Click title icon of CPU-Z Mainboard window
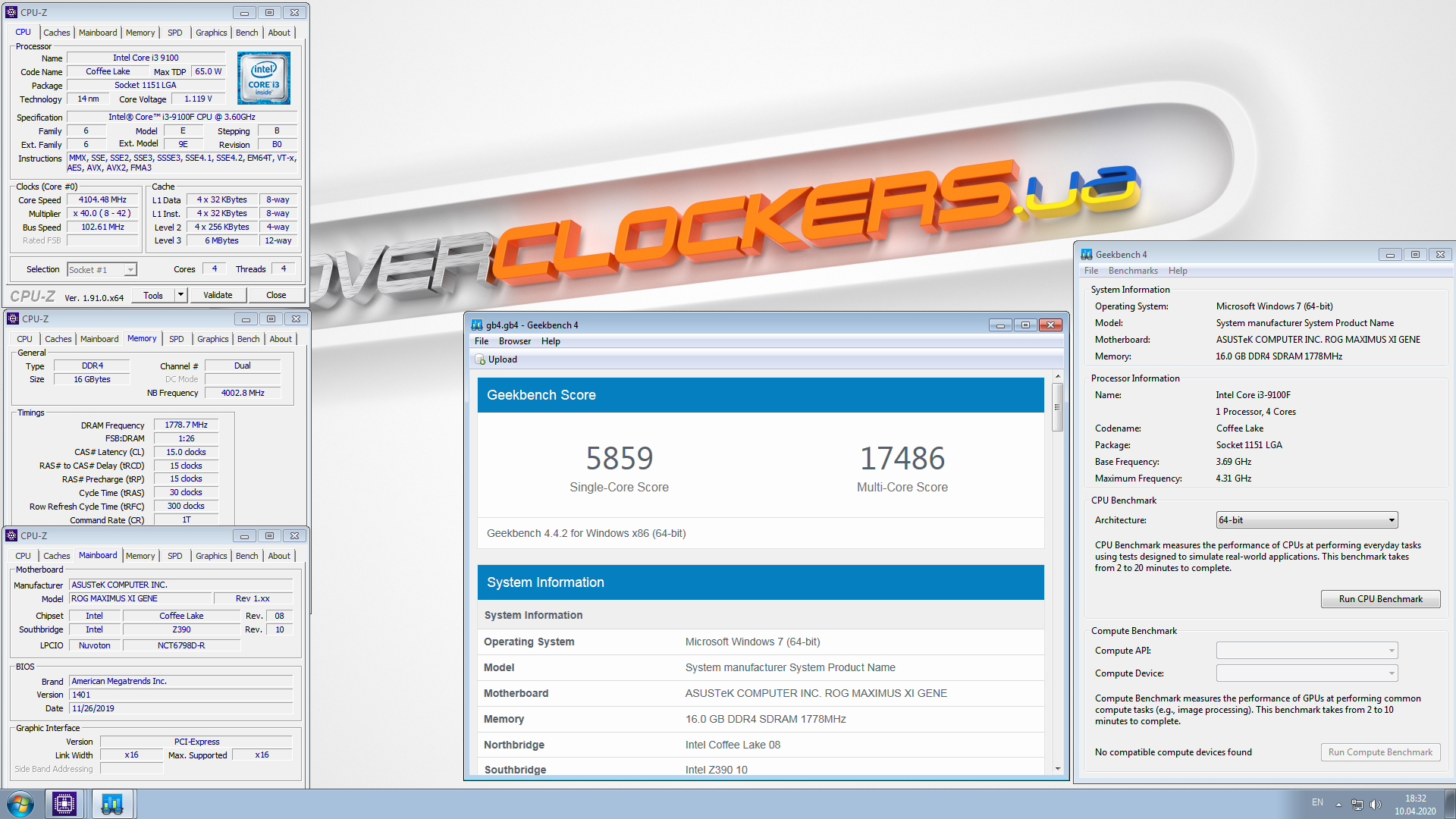The height and width of the screenshot is (819, 1456). (x=11, y=535)
